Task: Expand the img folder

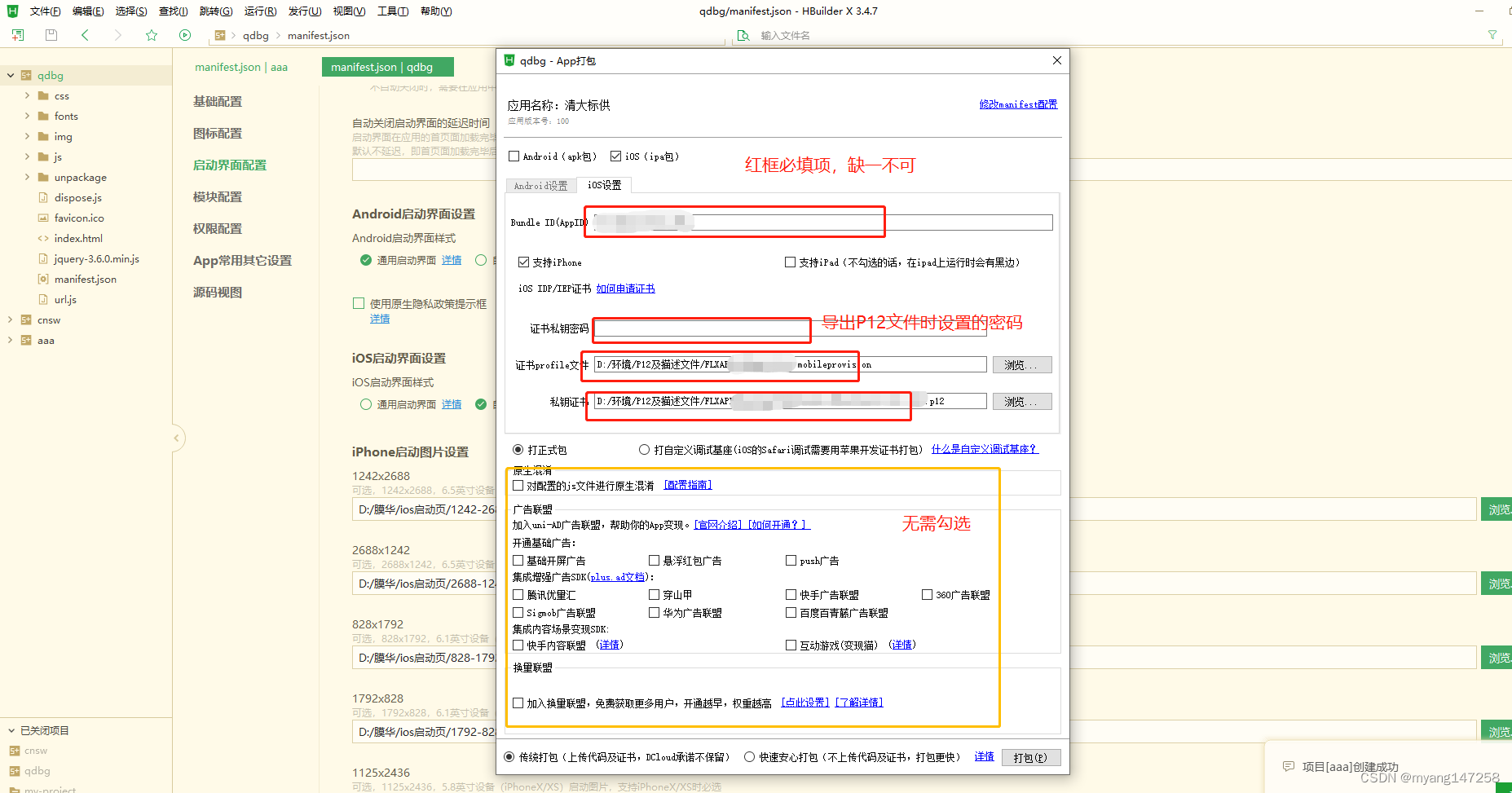Action: point(27,137)
